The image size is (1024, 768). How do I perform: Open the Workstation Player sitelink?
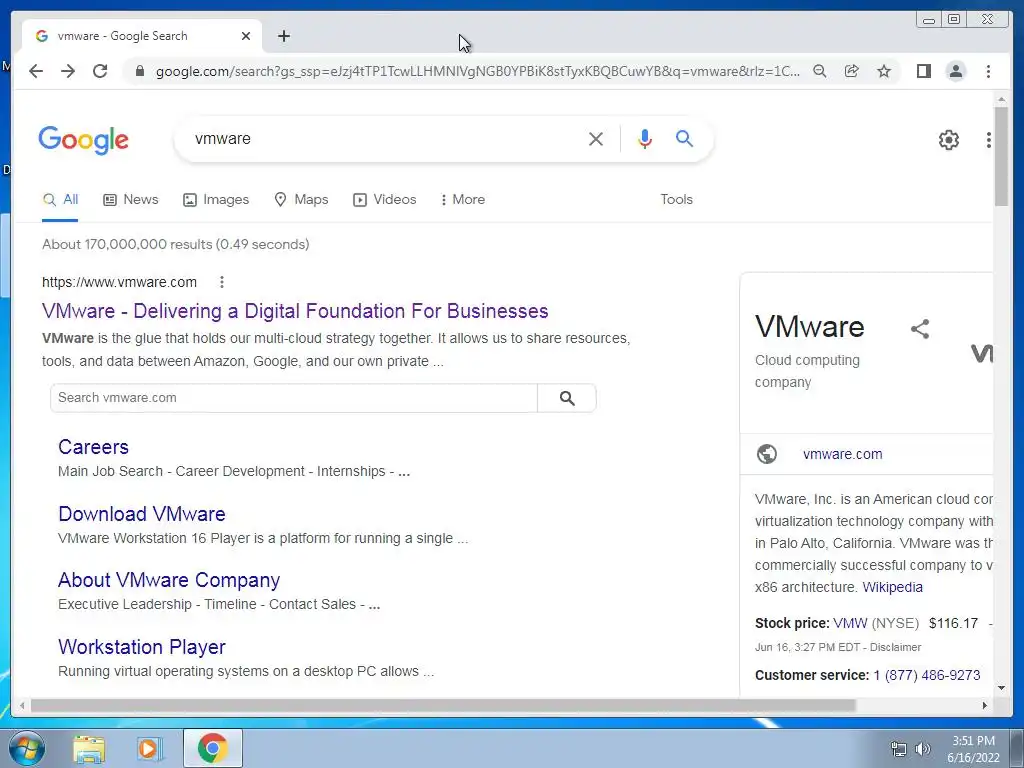coord(142,647)
